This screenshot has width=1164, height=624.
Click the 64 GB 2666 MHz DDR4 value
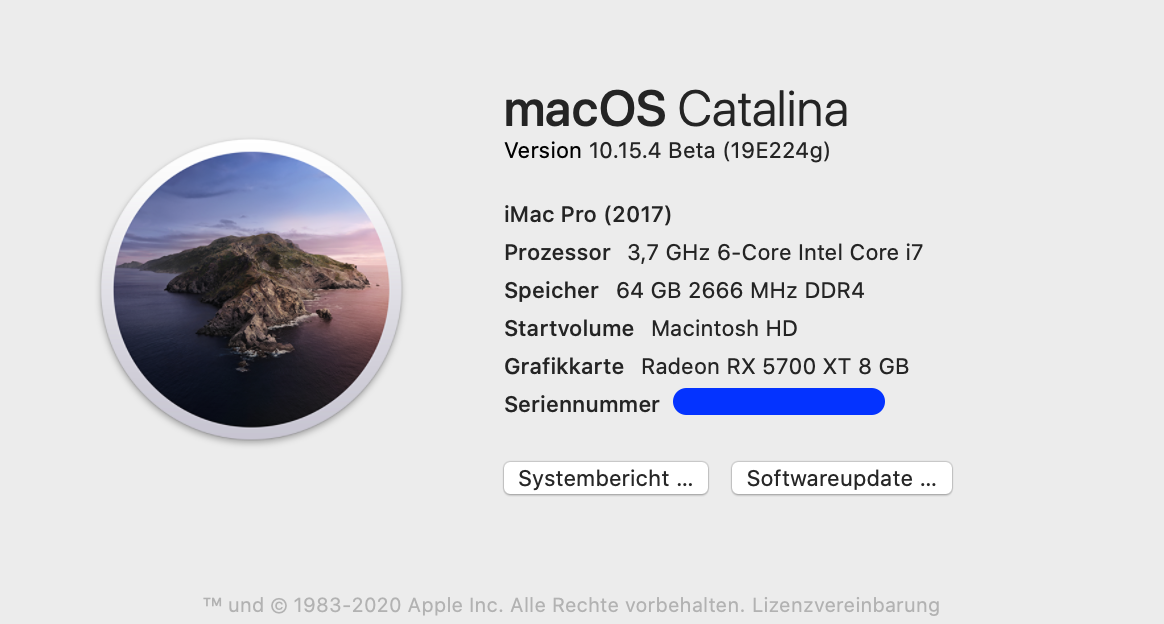coord(740,291)
